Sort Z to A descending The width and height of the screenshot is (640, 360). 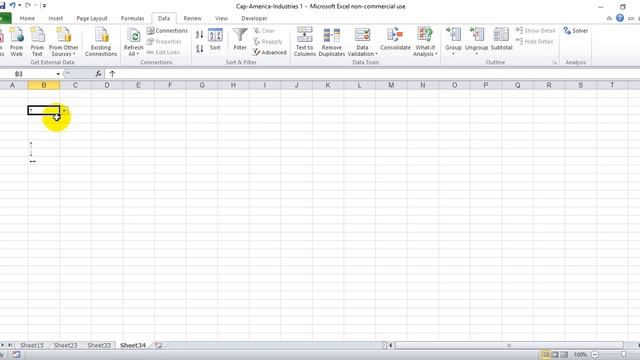(199, 49)
